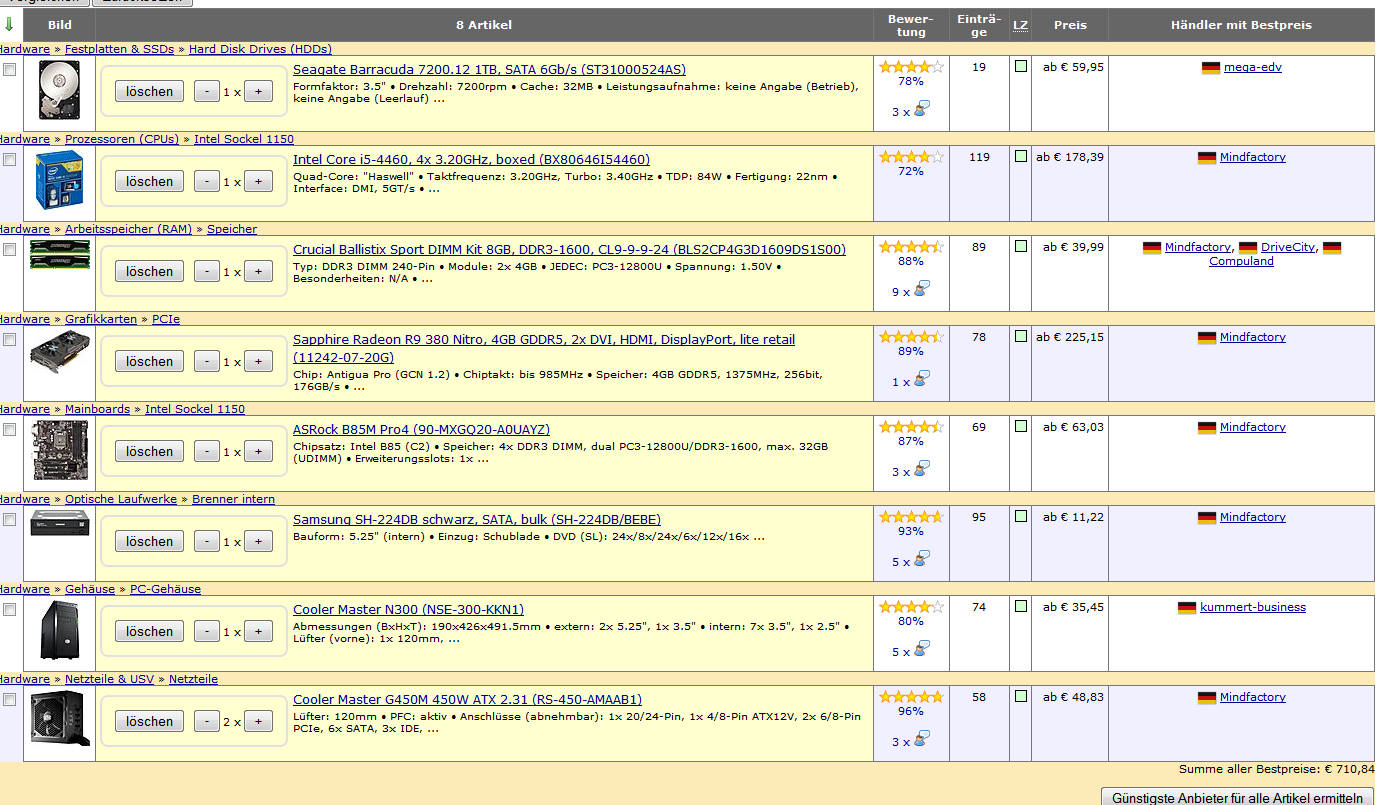
Task: Click star rating of Intel Core i5-4460
Action: [911, 157]
